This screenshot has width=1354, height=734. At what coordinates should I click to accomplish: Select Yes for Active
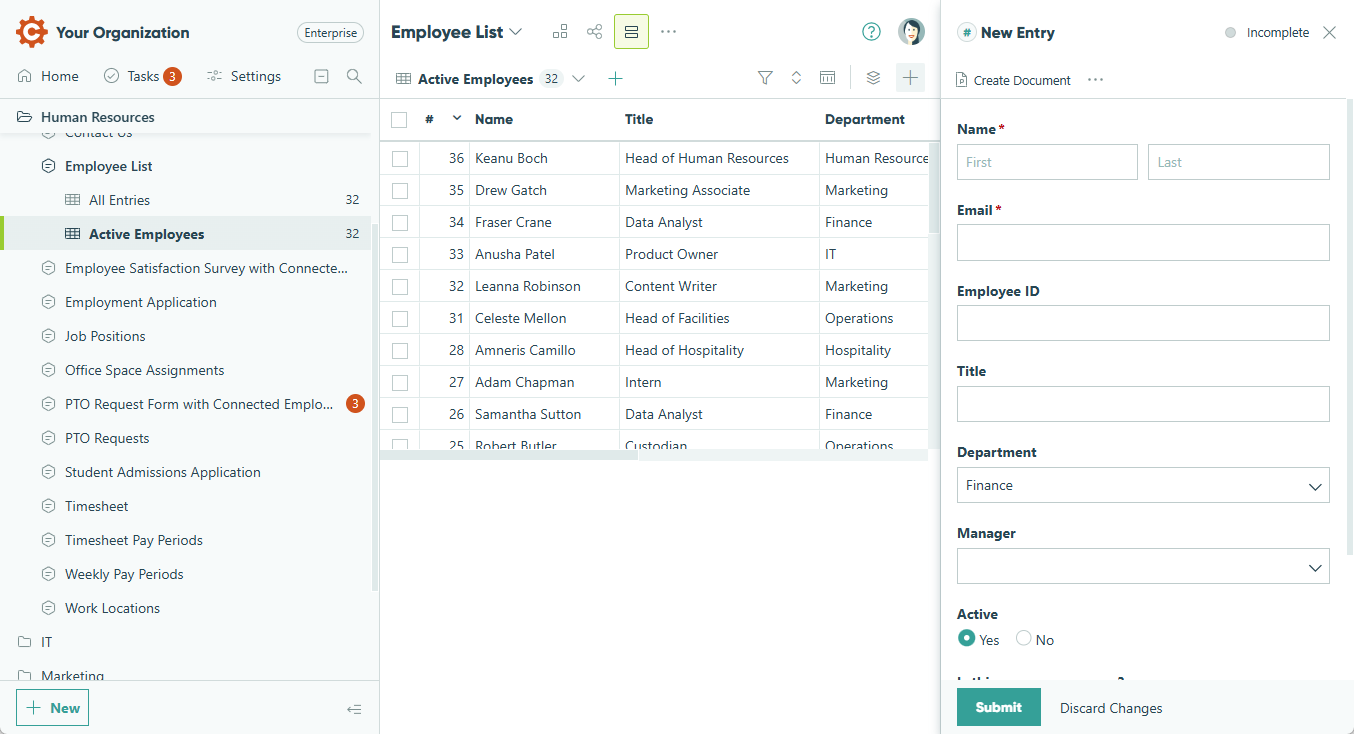click(966, 638)
